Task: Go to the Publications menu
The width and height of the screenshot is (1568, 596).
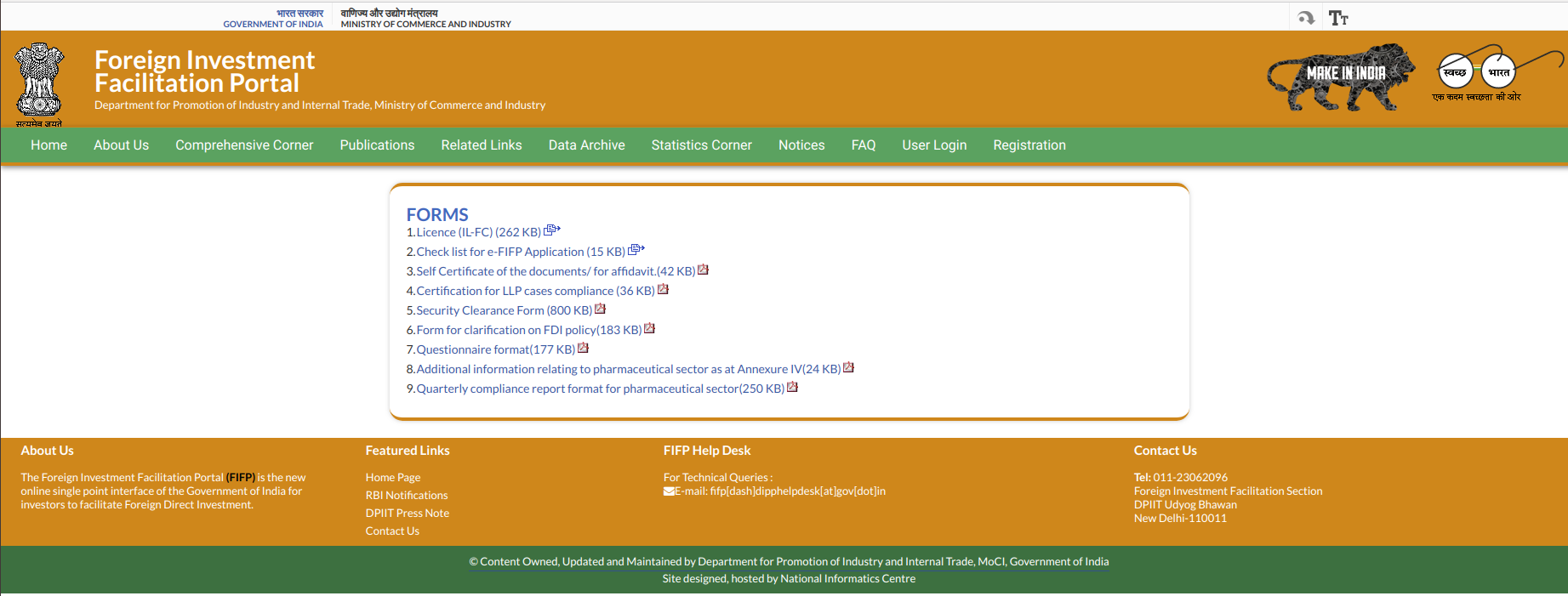Action: 377,145
